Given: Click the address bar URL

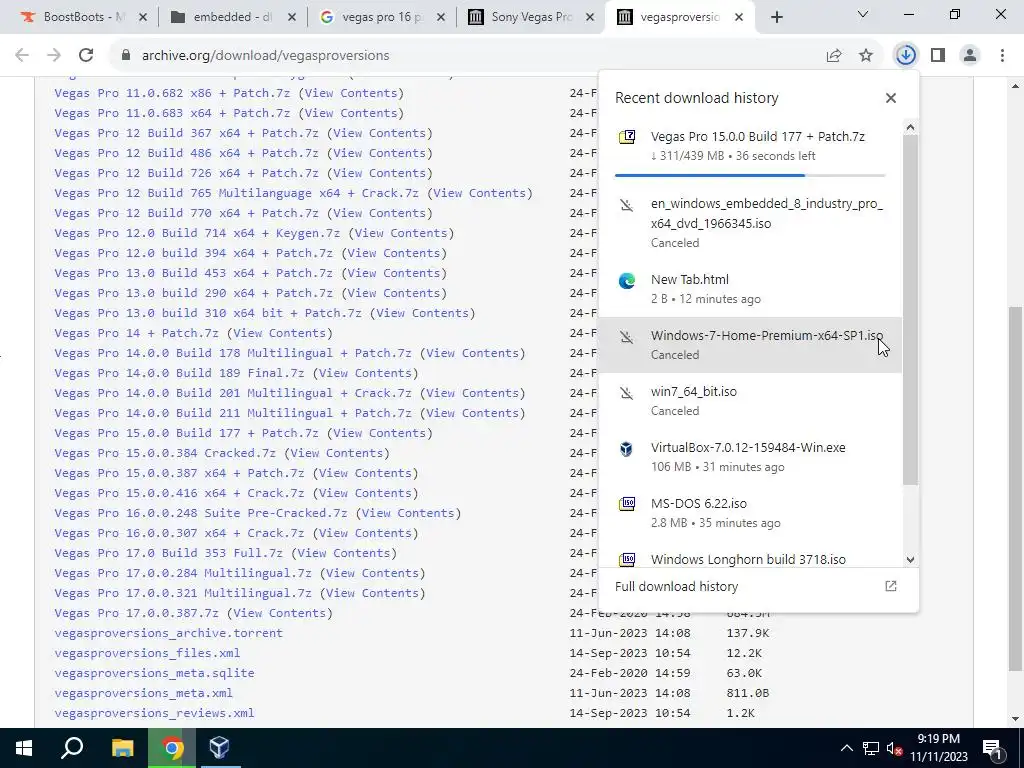Looking at the screenshot, I should pos(266,56).
